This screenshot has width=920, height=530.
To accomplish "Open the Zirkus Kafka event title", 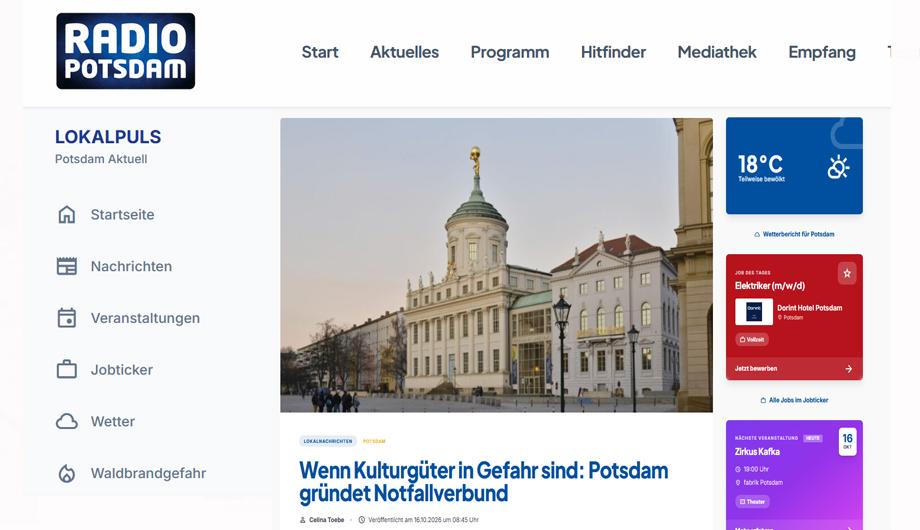I will [x=757, y=451].
